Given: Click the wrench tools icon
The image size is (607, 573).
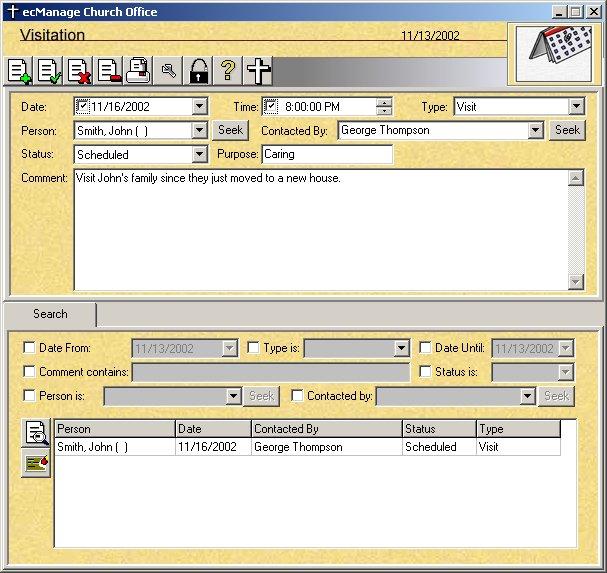Looking at the screenshot, I should (168, 71).
